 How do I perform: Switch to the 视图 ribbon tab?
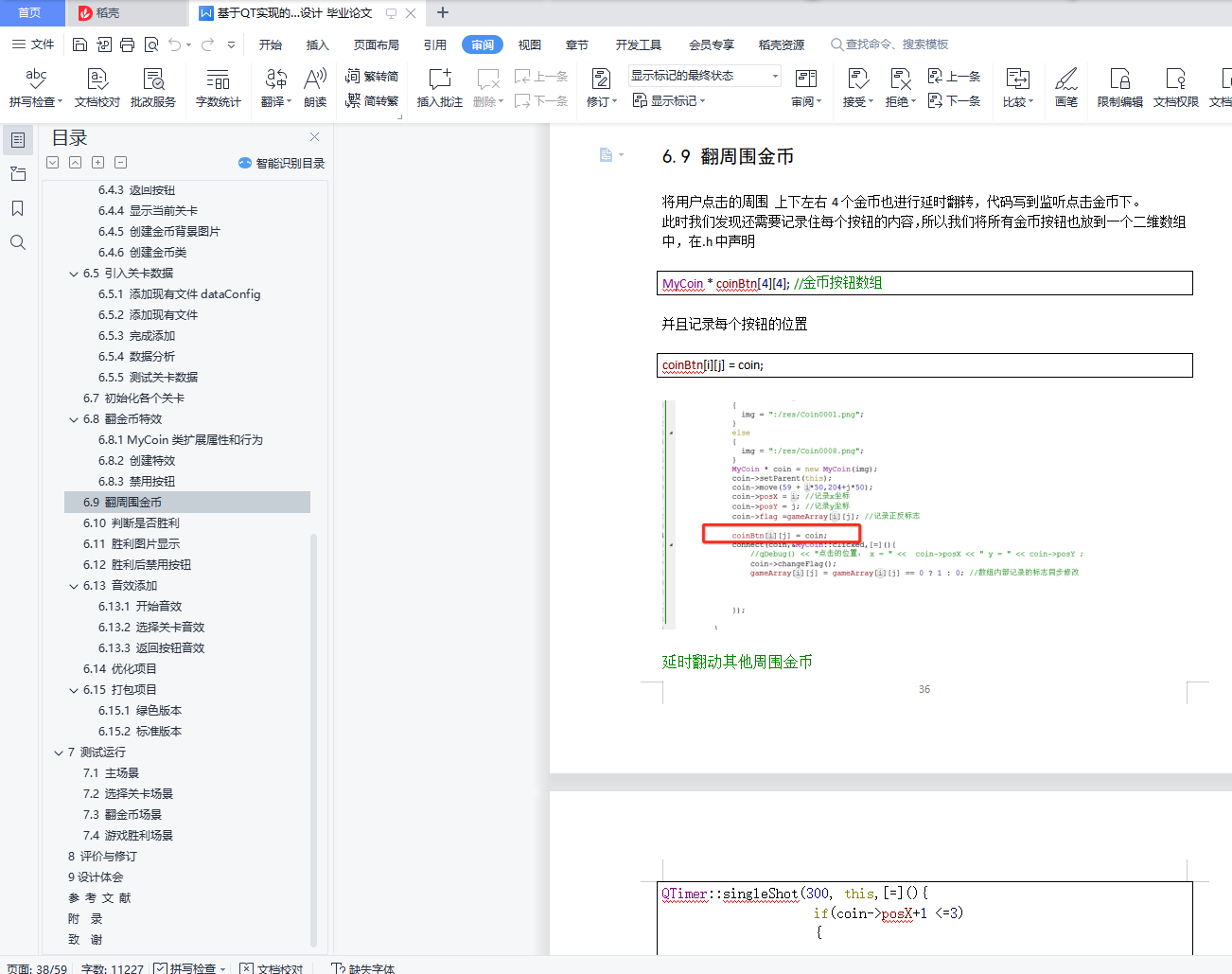[530, 44]
